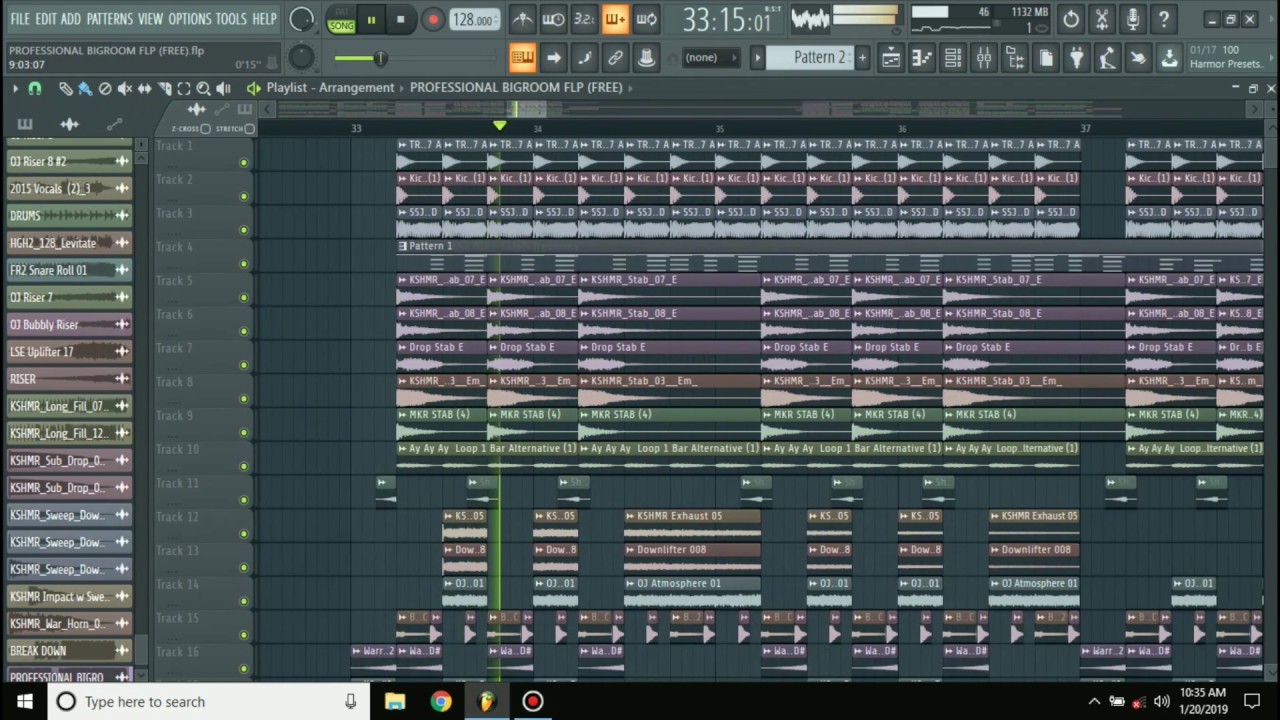Select the Paint (brush) tool in playlist toolbar
1280x720 pixels.
[x=85, y=89]
